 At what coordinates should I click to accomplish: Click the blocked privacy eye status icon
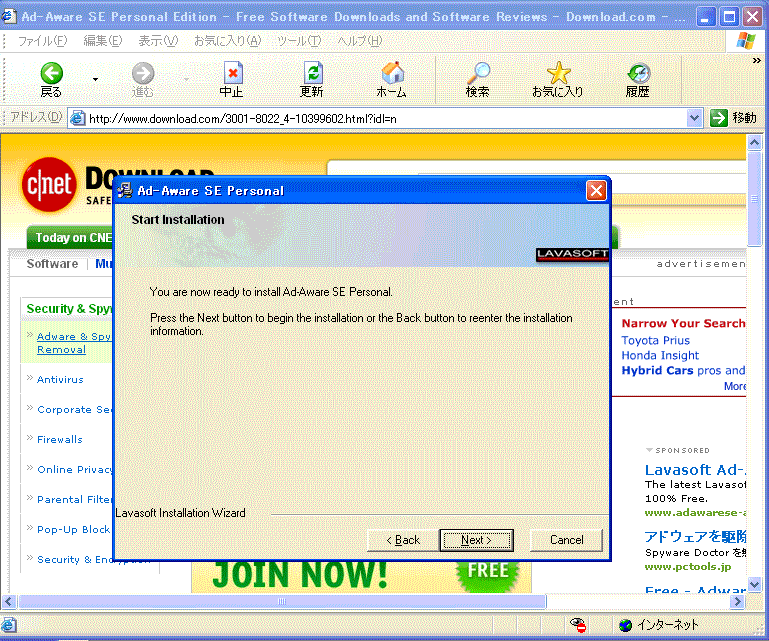[x=578, y=624]
